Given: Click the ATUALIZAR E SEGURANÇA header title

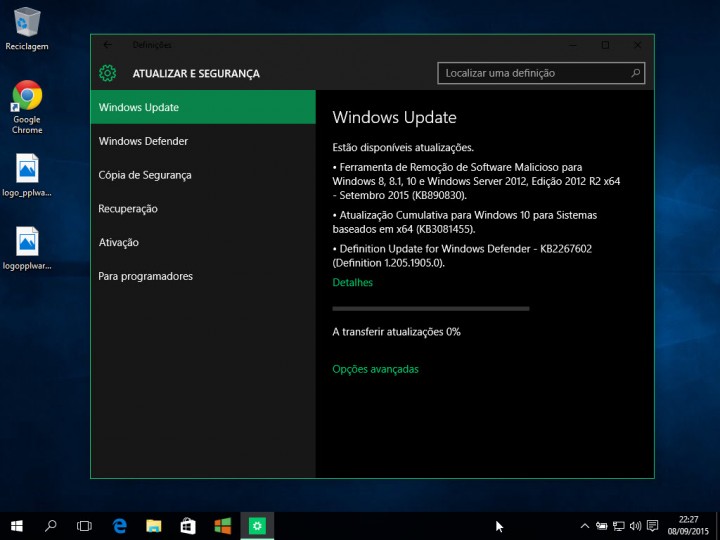Looking at the screenshot, I should 196,73.
